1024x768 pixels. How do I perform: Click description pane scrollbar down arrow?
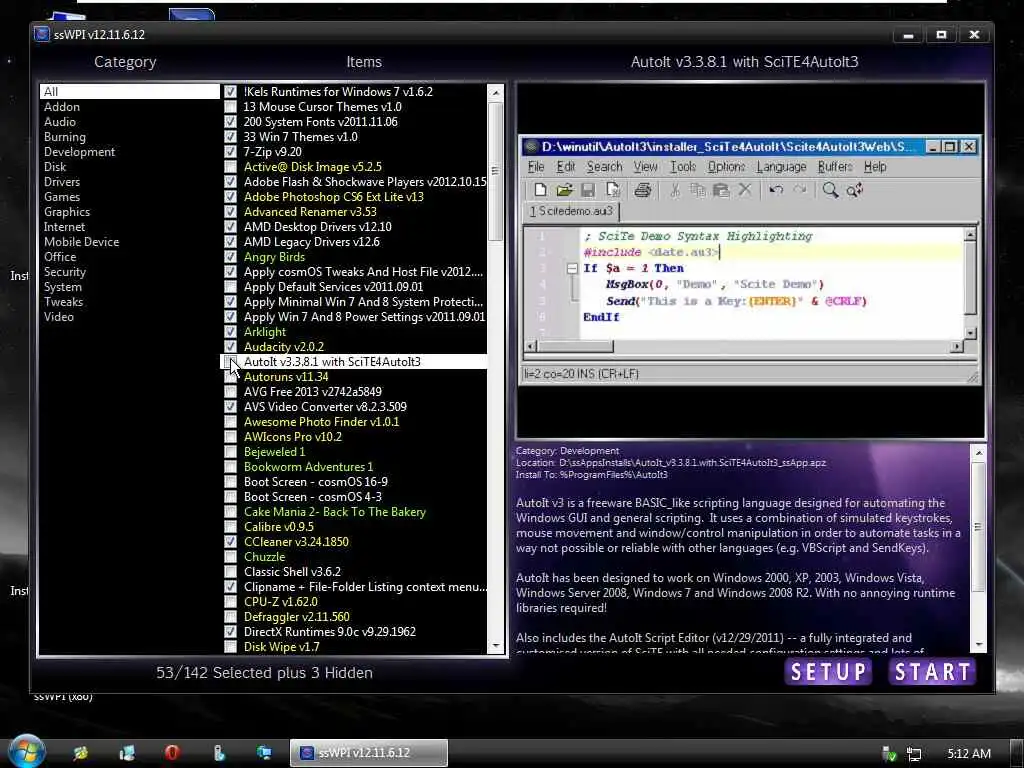pyautogui.click(x=978, y=645)
